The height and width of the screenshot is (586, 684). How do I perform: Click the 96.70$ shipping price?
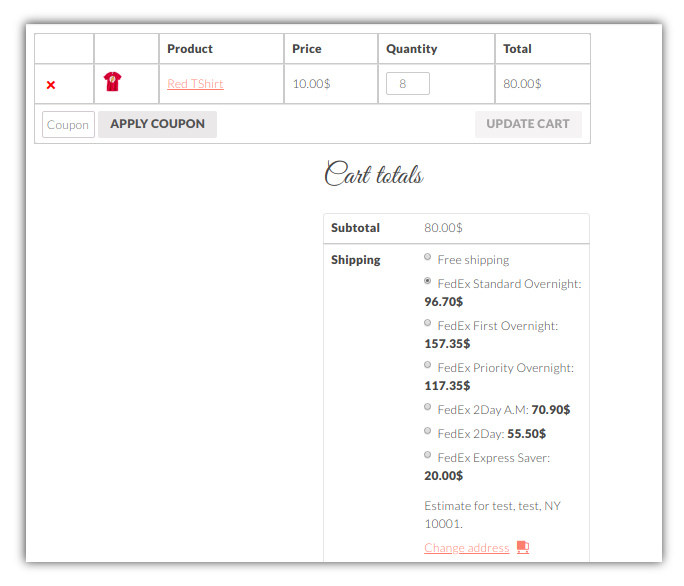444,302
